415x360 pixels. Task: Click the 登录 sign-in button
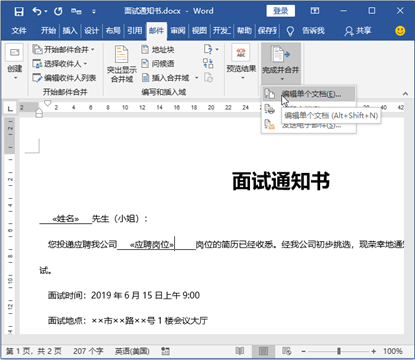point(281,11)
